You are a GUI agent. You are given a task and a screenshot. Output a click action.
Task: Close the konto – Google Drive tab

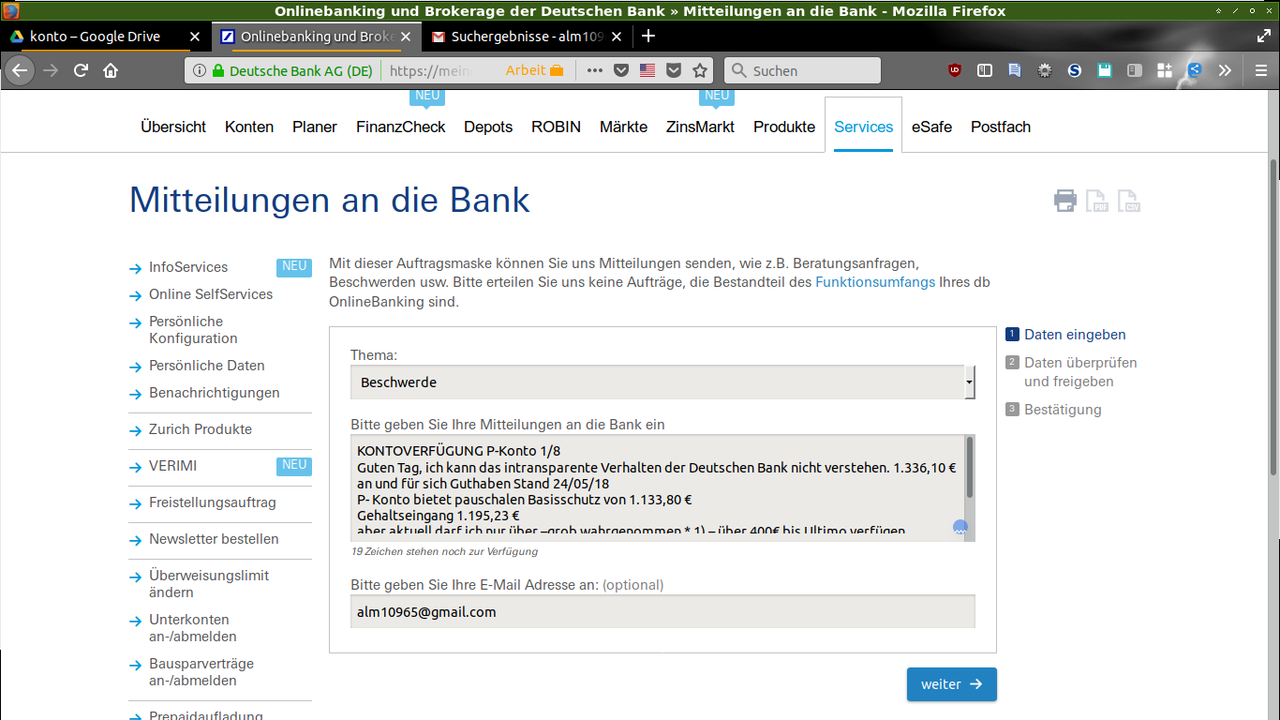coord(194,36)
